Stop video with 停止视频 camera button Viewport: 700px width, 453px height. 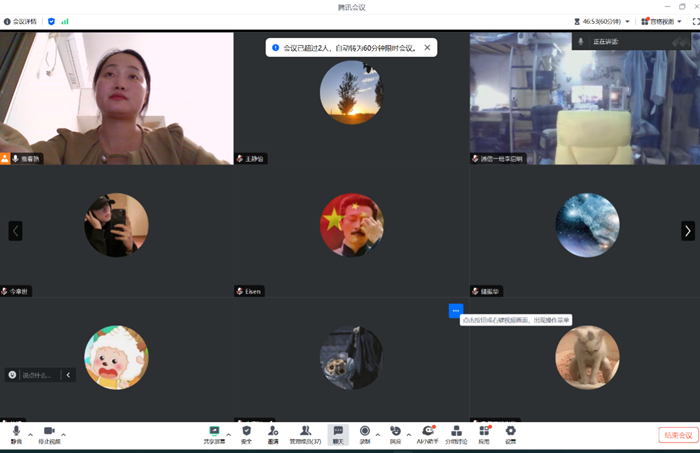click(49, 432)
